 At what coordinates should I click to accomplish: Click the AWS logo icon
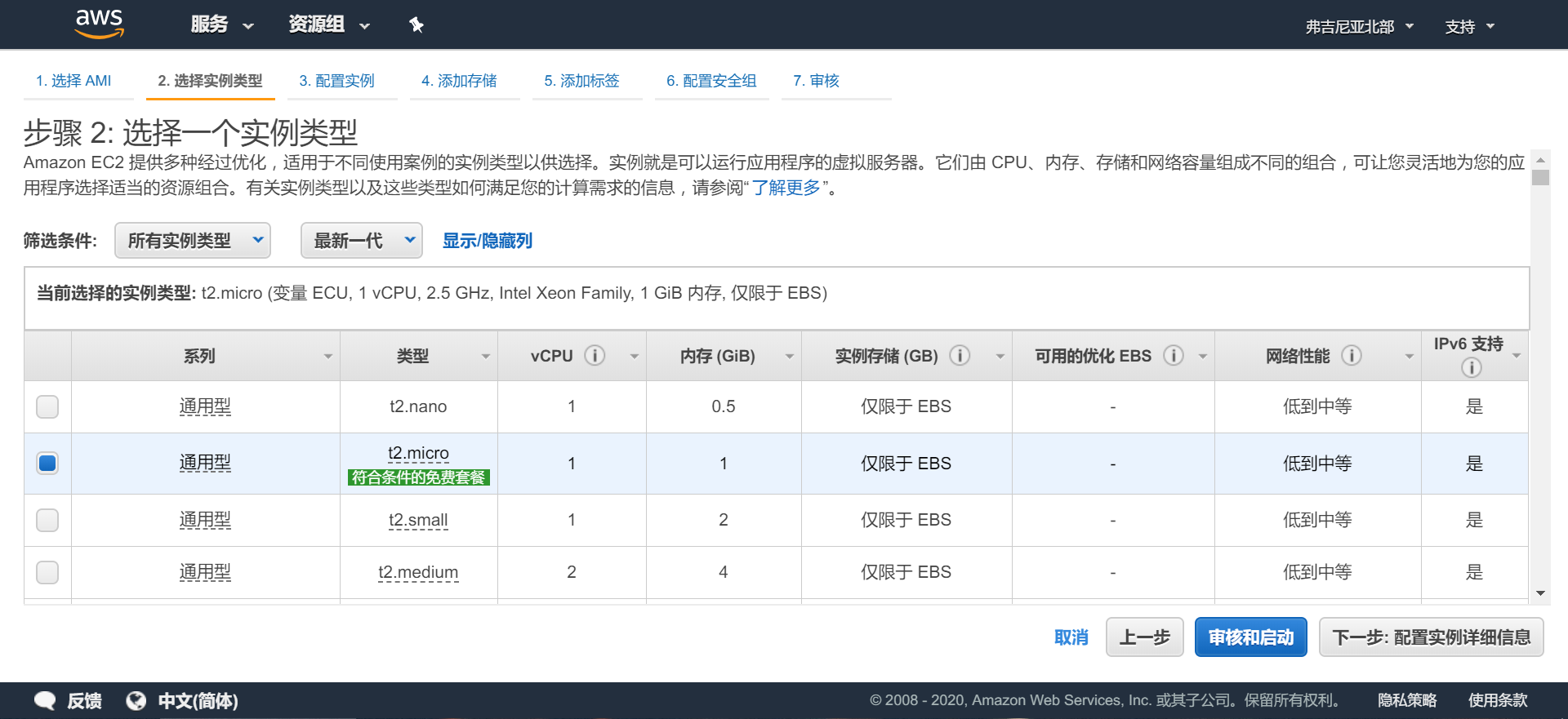point(99,24)
